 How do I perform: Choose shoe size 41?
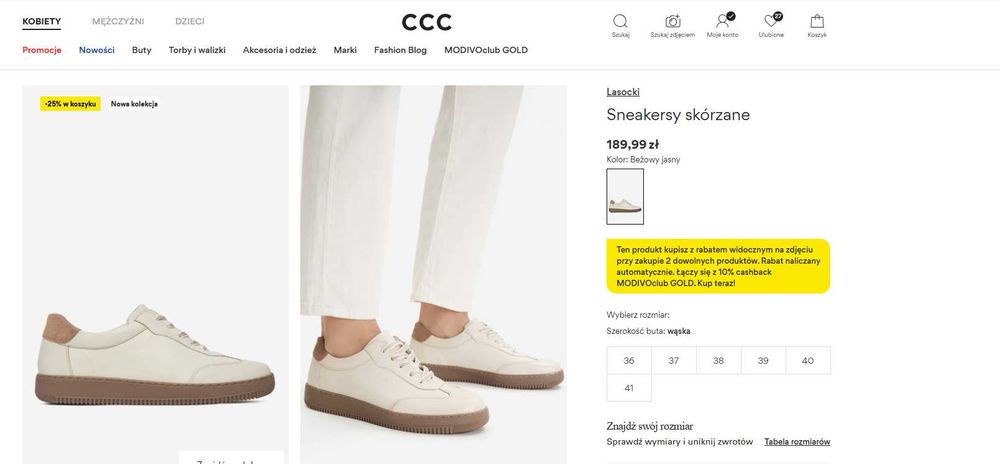click(629, 388)
